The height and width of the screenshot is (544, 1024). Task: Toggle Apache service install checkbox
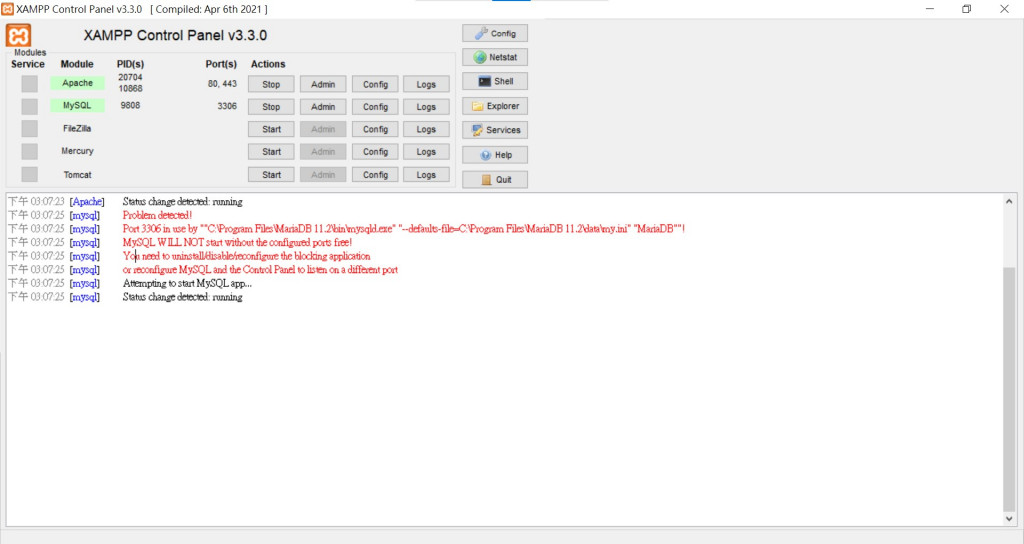tap(29, 84)
